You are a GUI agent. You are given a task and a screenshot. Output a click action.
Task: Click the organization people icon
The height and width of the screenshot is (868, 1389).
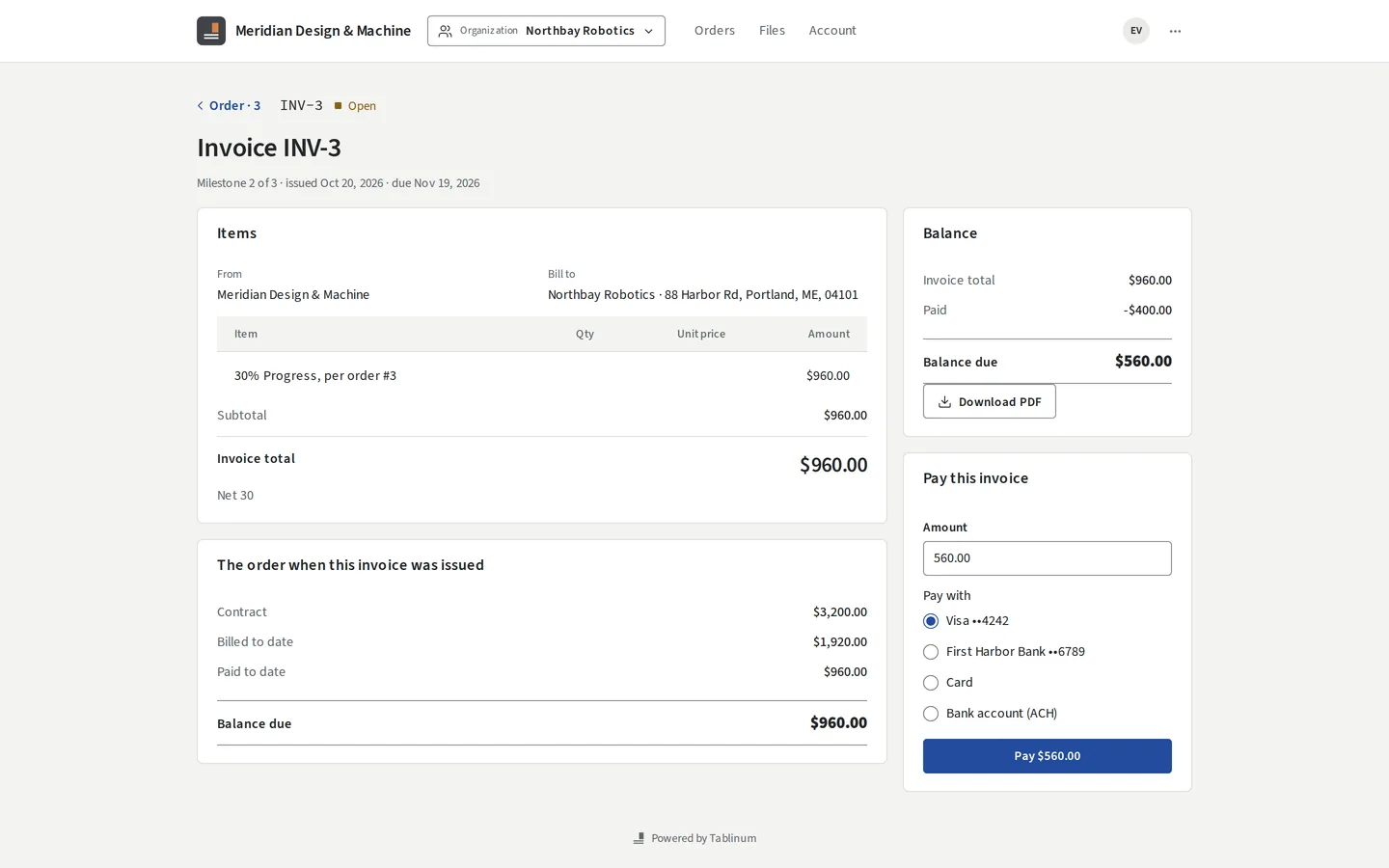coord(445,31)
